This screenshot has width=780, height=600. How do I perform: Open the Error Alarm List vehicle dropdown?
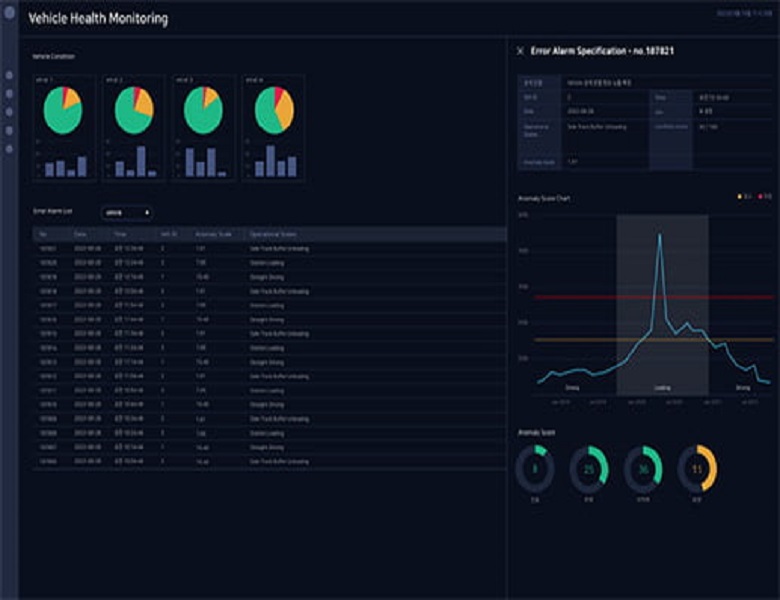(126, 212)
